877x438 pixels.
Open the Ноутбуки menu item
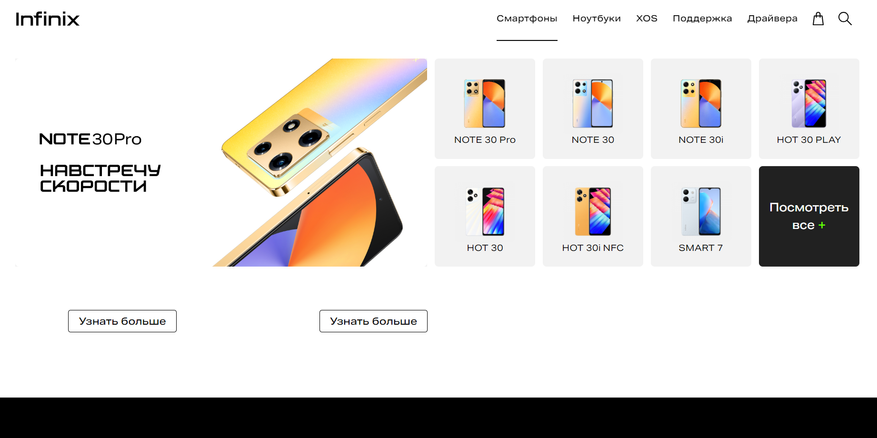pyautogui.click(x=596, y=18)
